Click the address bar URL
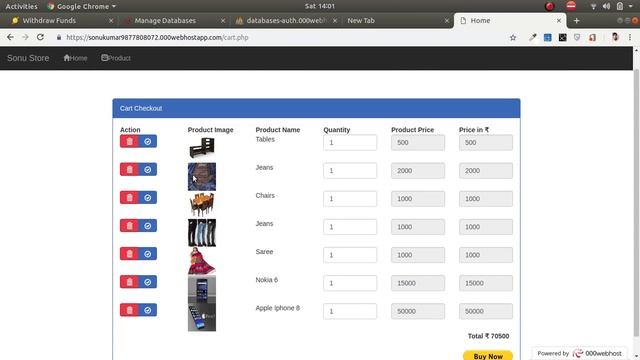Screen dimensions: 640x360 click(157, 38)
